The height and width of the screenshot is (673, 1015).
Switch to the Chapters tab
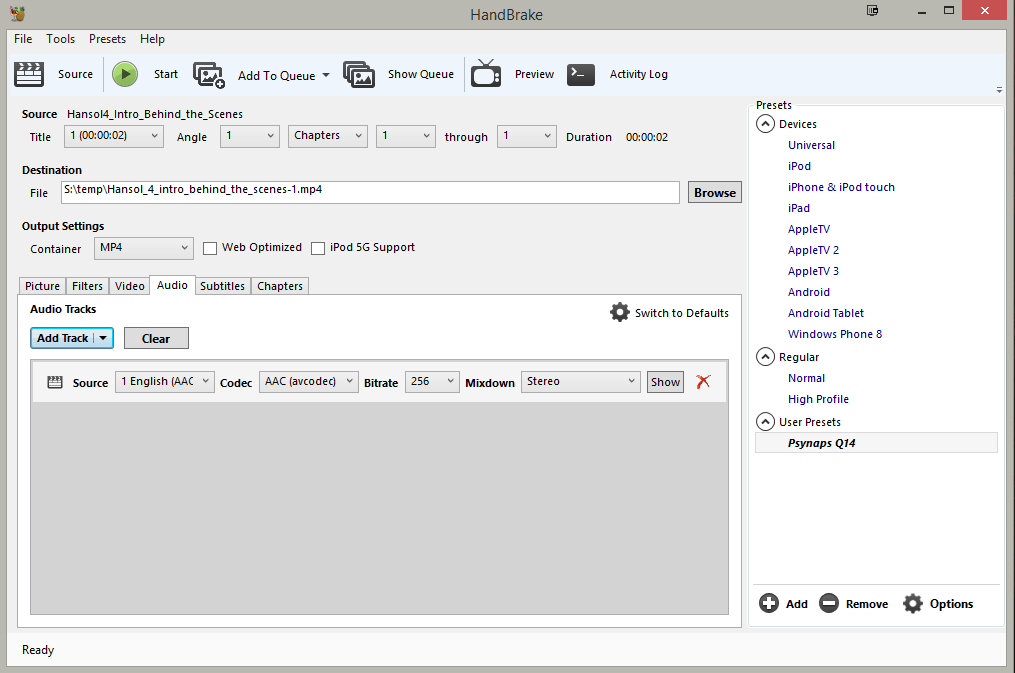click(x=280, y=286)
